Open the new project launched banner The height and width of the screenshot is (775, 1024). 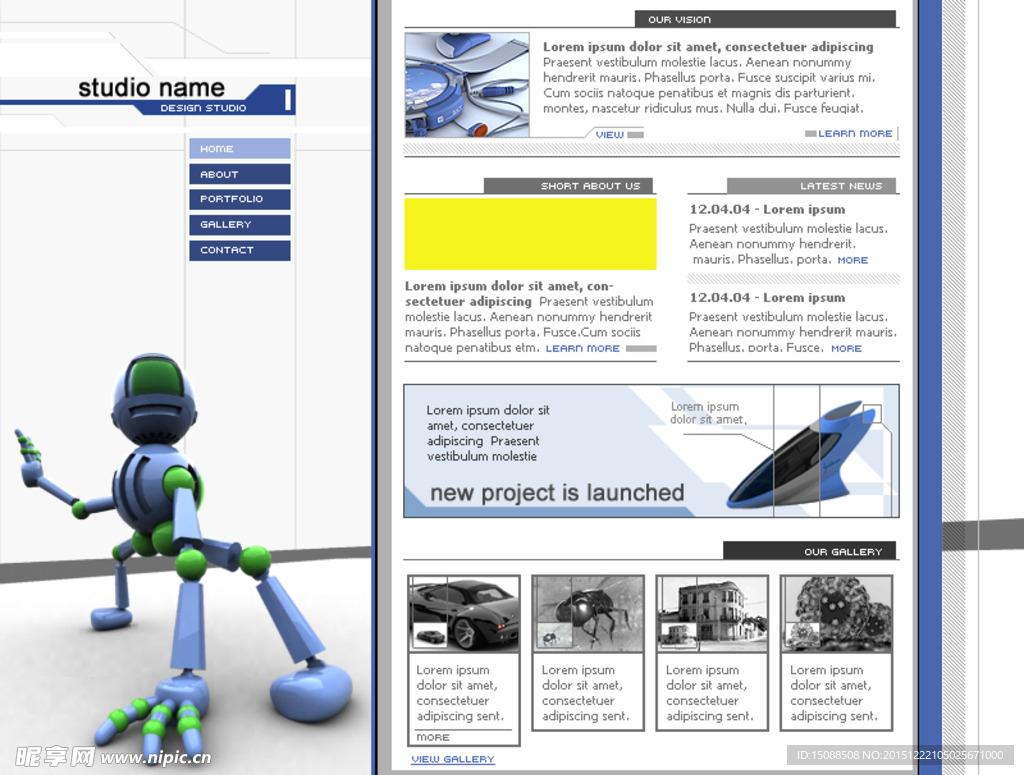click(x=651, y=451)
